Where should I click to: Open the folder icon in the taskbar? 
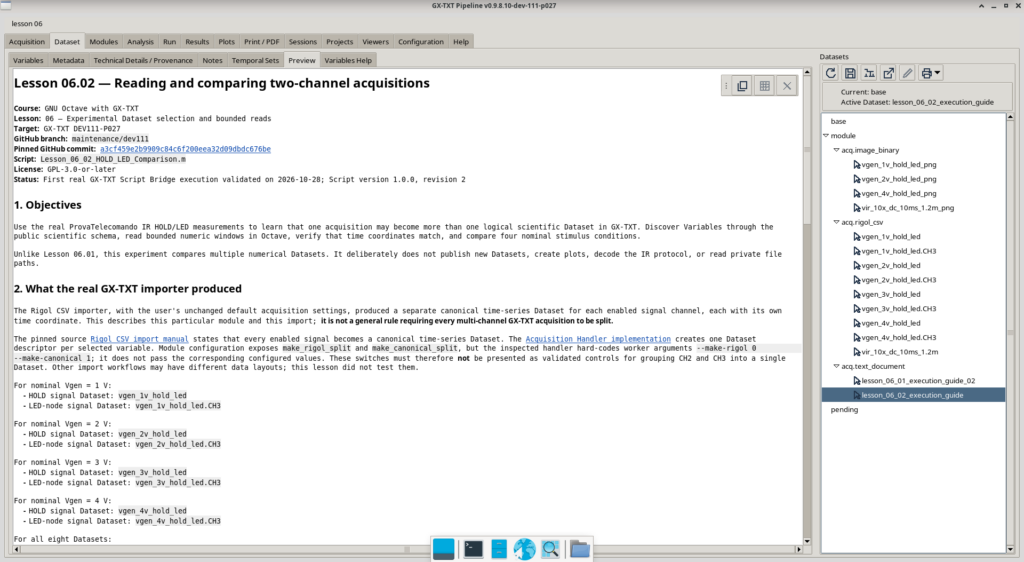click(579, 549)
